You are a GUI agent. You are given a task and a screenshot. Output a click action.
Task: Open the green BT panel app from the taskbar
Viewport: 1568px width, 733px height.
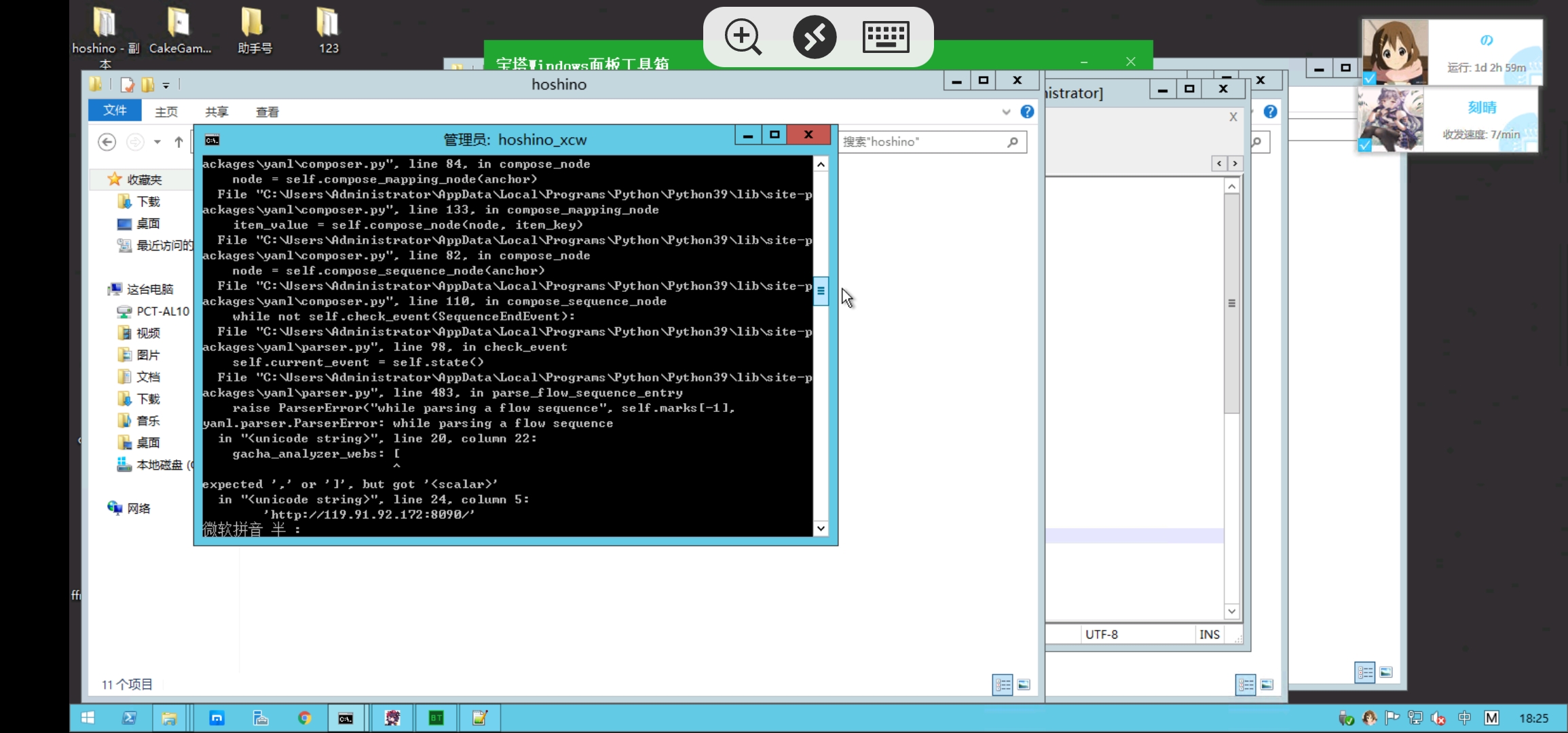tap(436, 718)
